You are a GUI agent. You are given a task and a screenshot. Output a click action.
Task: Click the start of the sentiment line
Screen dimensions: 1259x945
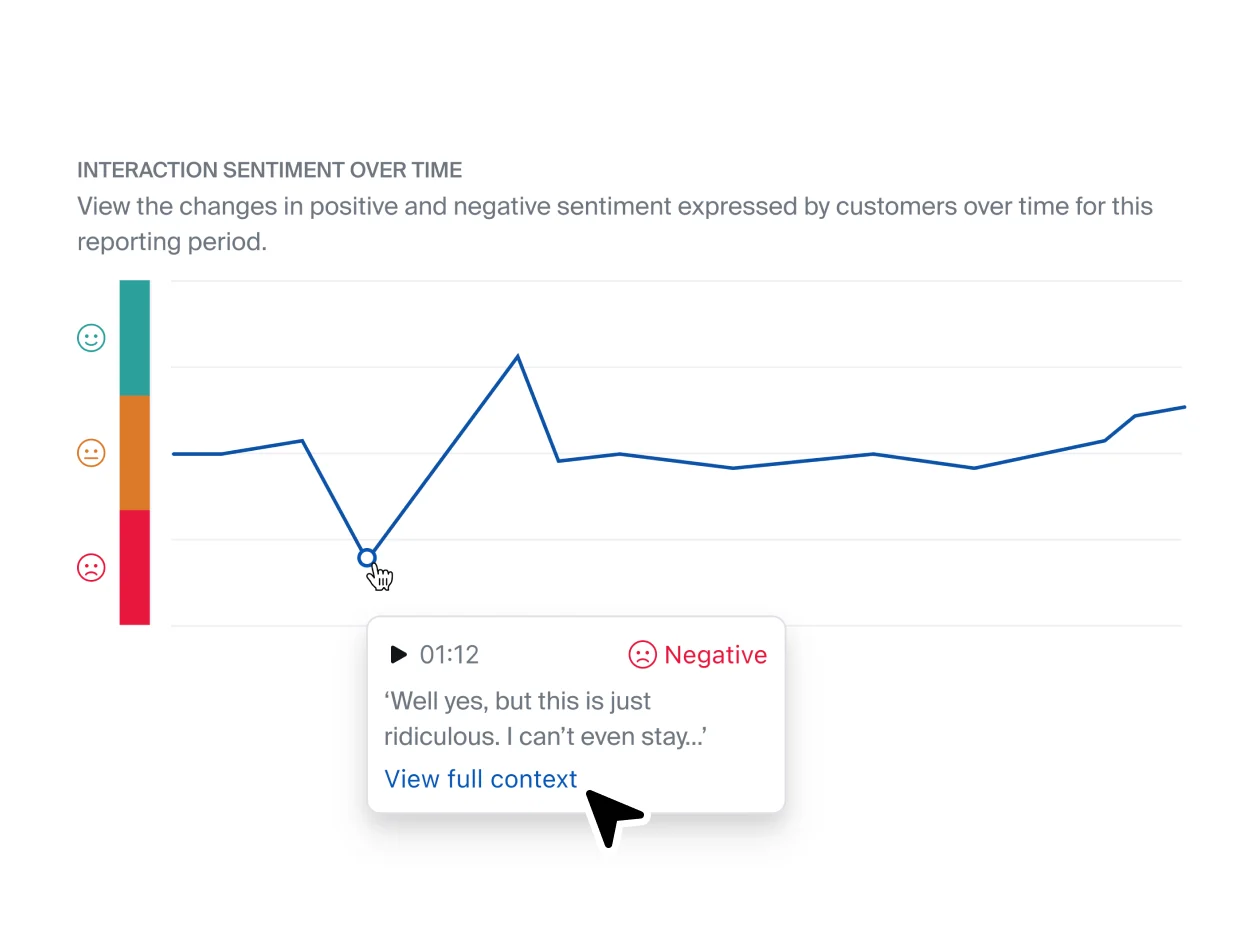click(x=176, y=454)
